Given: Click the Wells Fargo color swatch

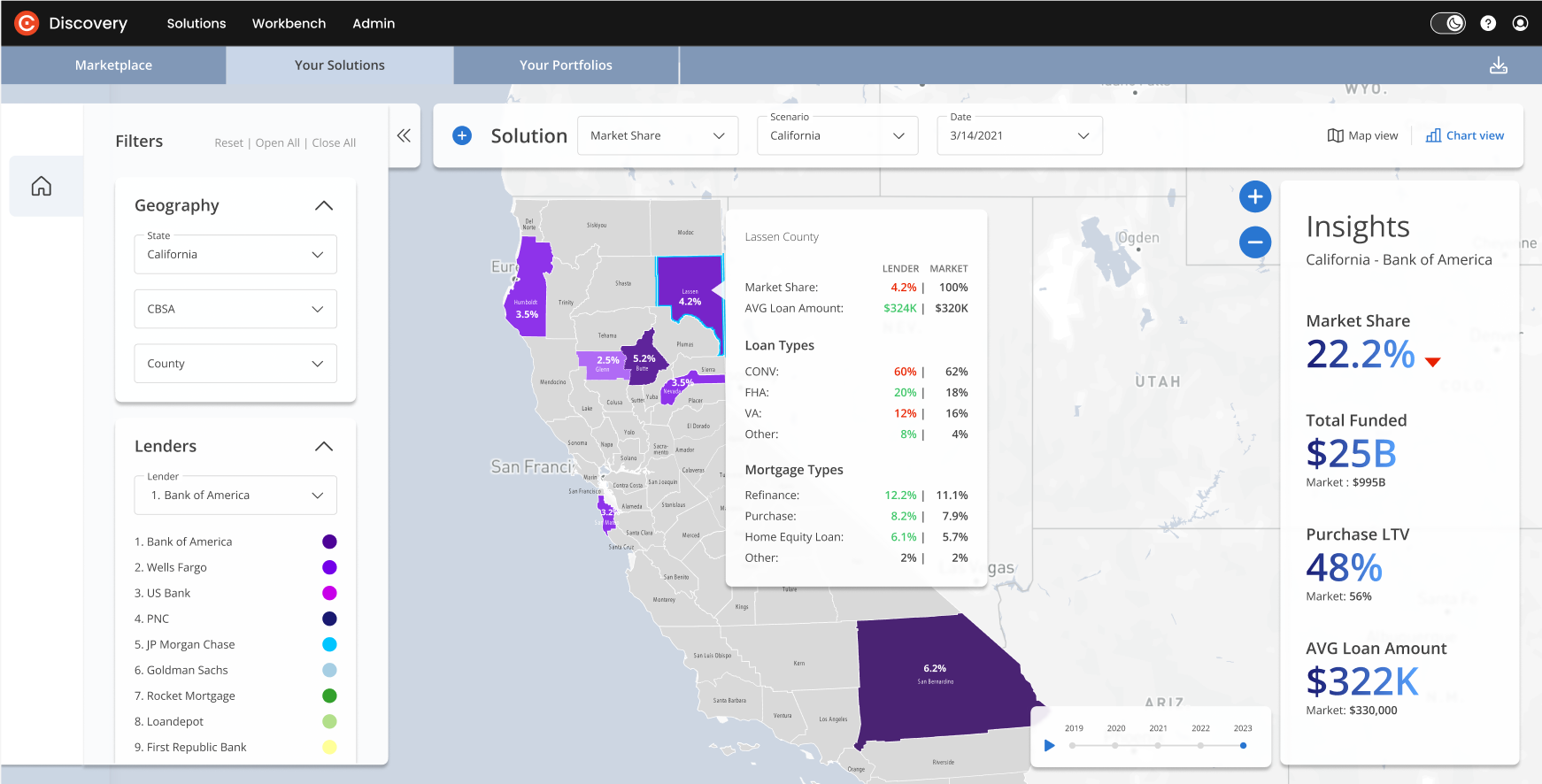Looking at the screenshot, I should pyautogui.click(x=329, y=567).
